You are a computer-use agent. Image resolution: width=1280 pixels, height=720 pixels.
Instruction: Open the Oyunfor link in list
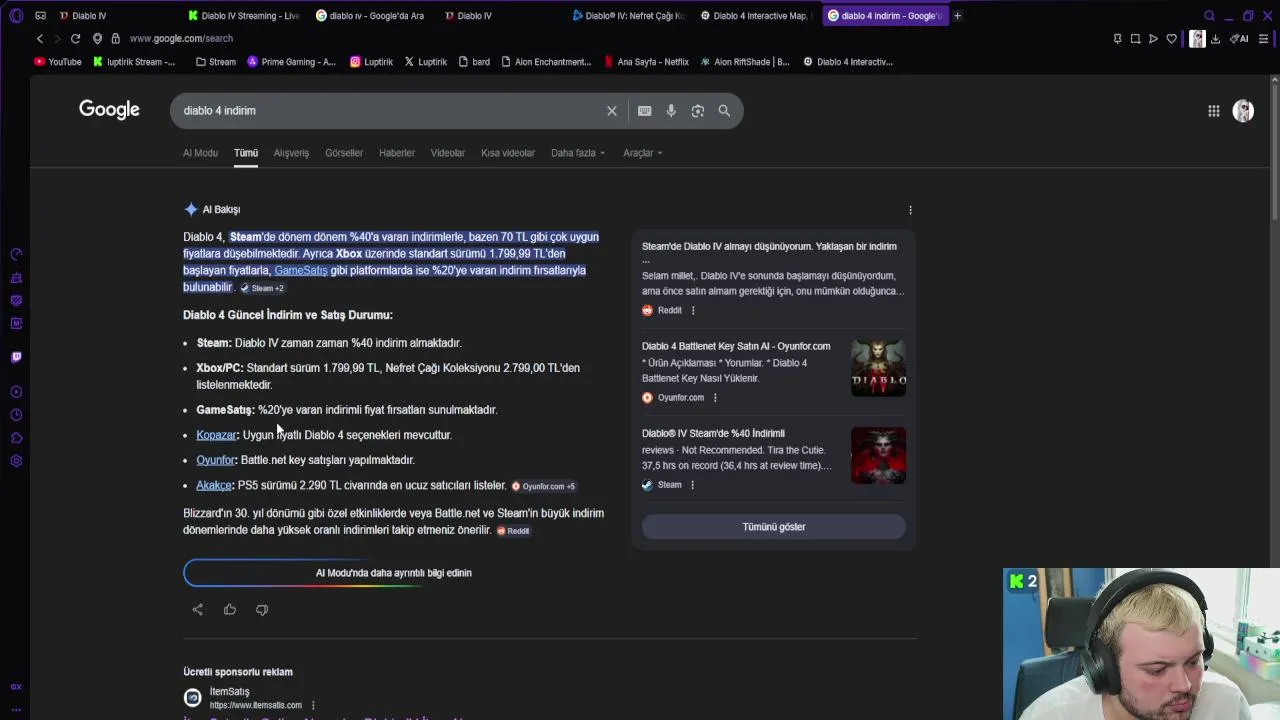click(x=215, y=460)
